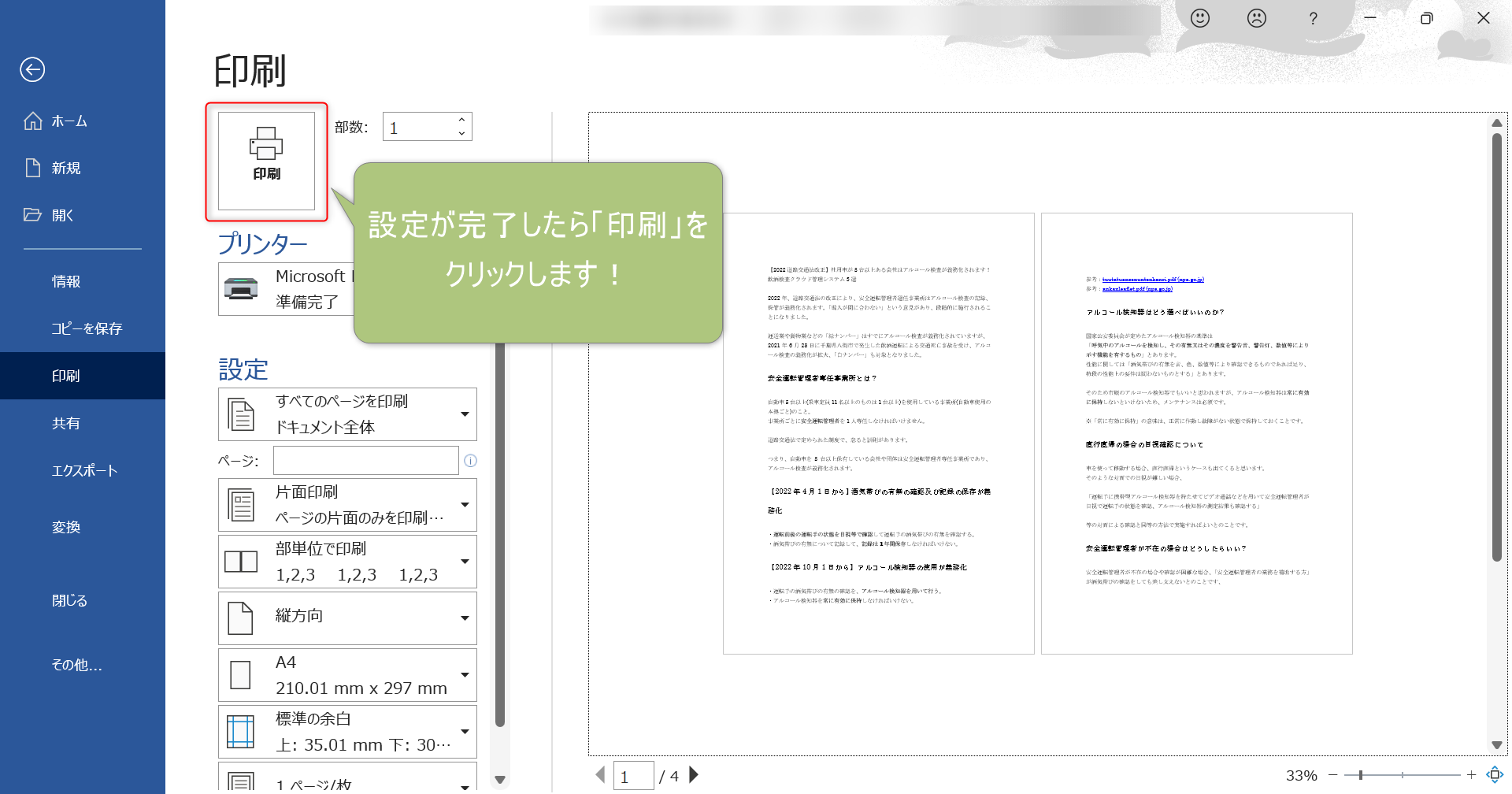The height and width of the screenshot is (794, 1512).
Task: Click コピーを保存 to save a copy
Action: (86, 328)
